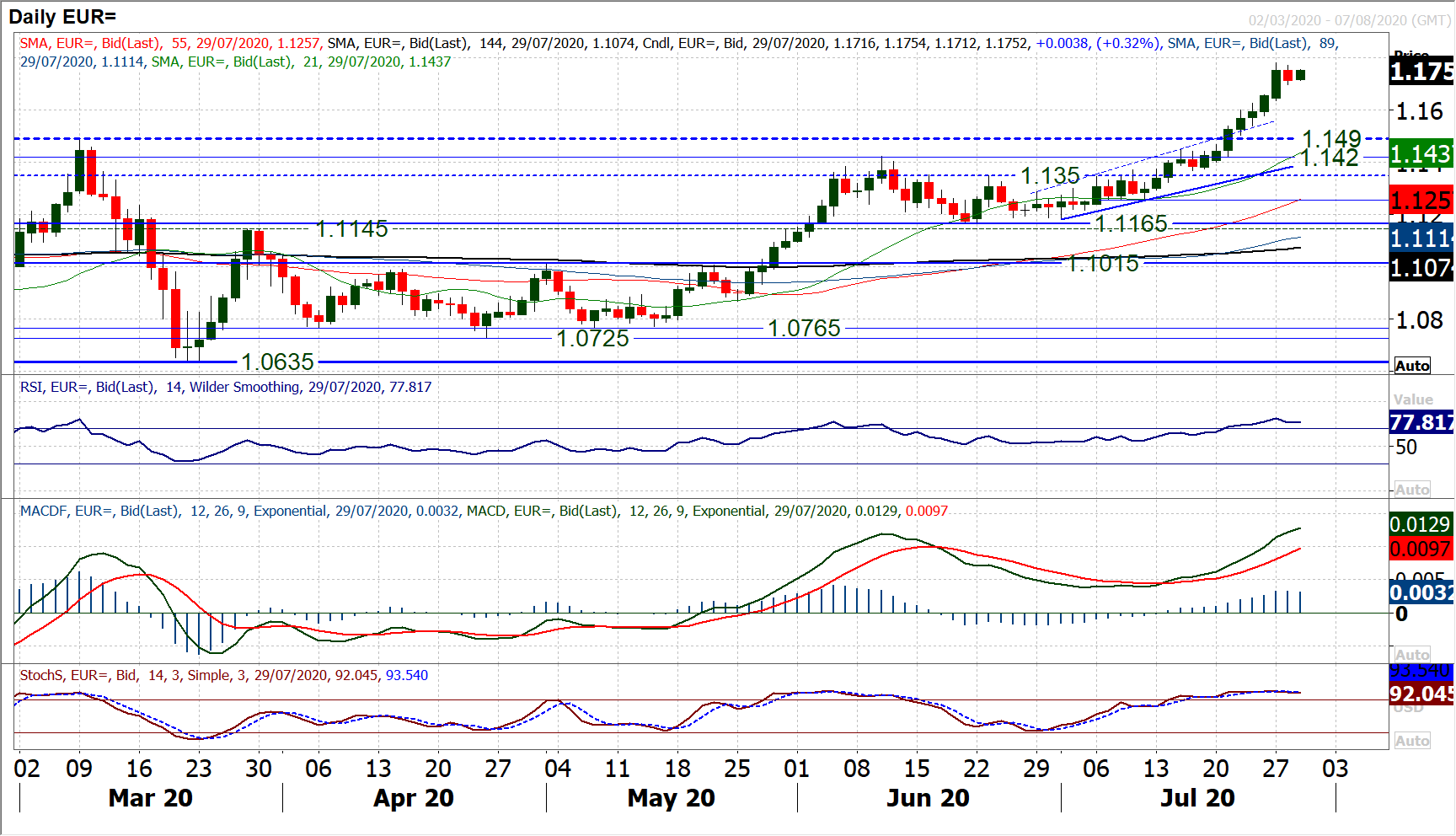Click the RSI indicator legend text
Screen dimensions: 1456x836
[225, 387]
